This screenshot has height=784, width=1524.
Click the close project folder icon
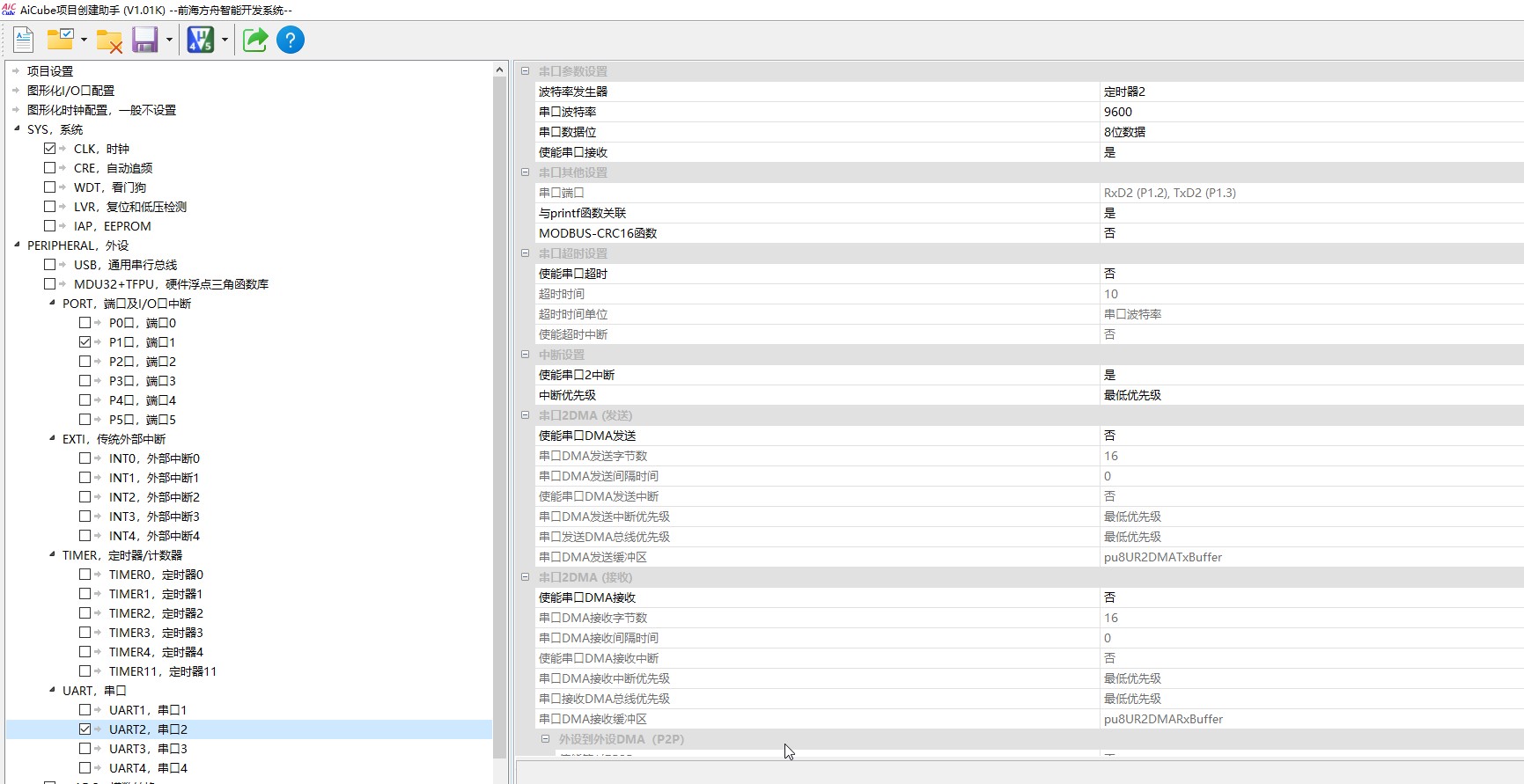point(109,40)
